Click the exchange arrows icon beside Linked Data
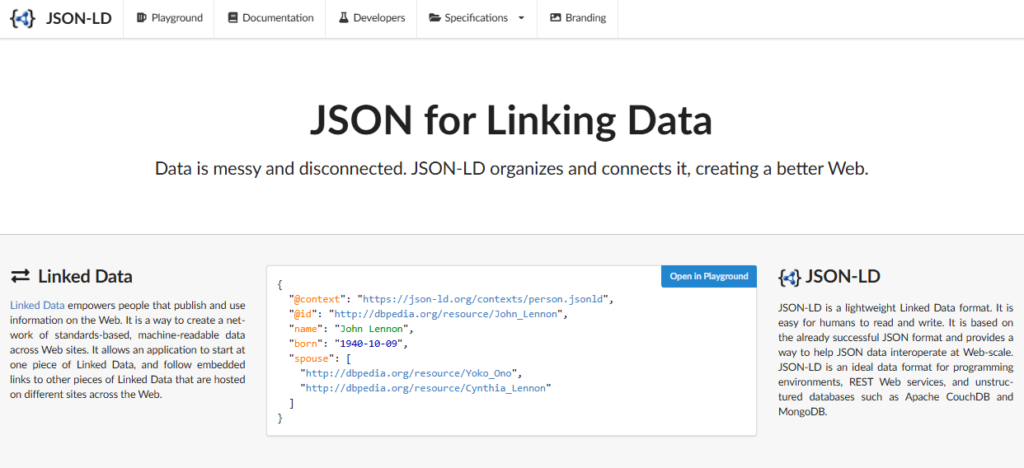This screenshot has height=468, width=1024. pos(20,277)
